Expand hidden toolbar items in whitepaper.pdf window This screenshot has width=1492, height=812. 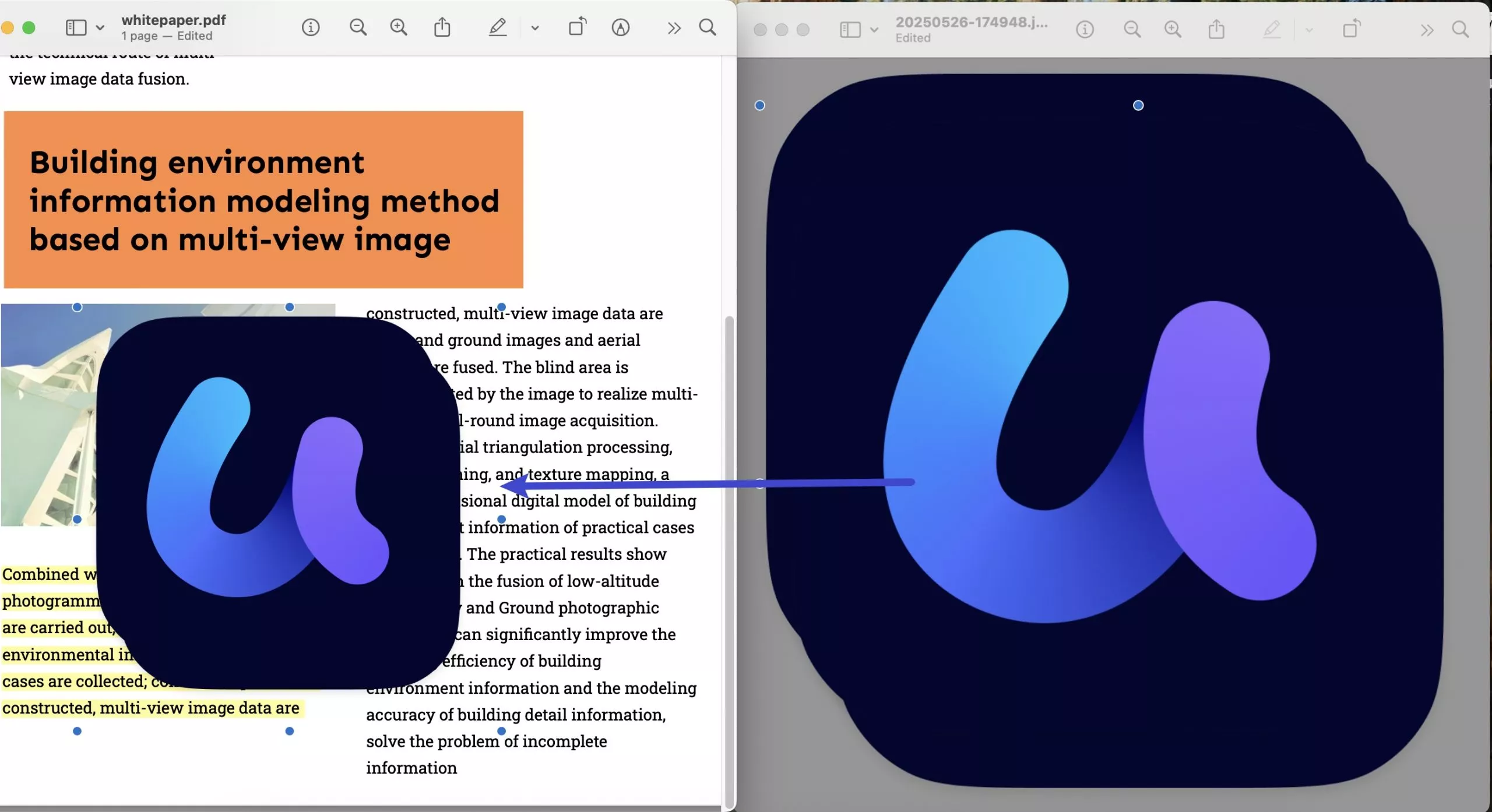(x=674, y=27)
